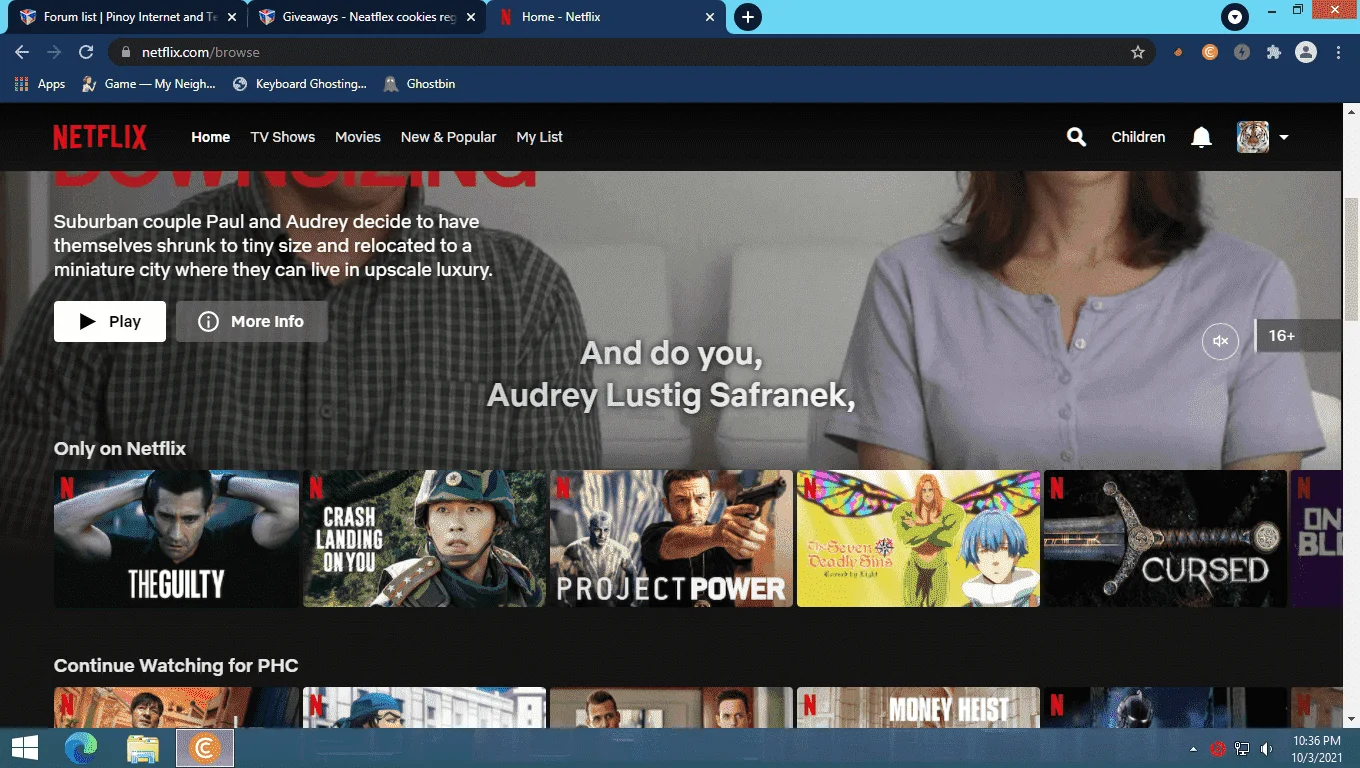Switch to the Giveaways tab

pyautogui.click(x=368, y=17)
